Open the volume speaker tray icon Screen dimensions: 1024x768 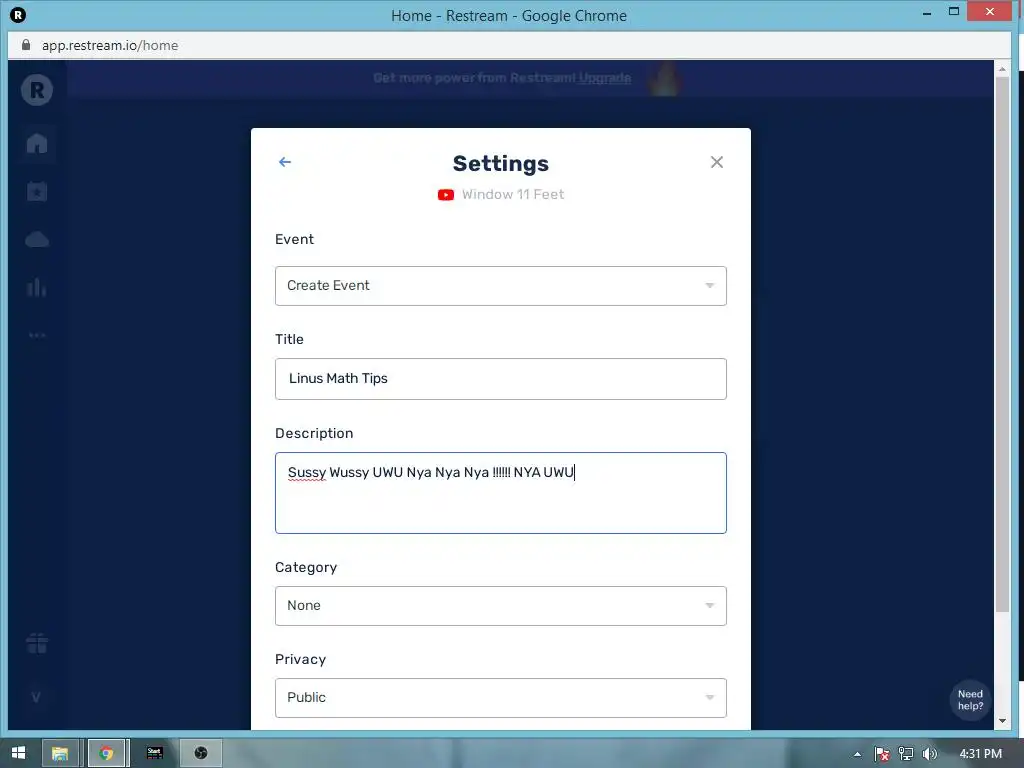click(x=929, y=754)
